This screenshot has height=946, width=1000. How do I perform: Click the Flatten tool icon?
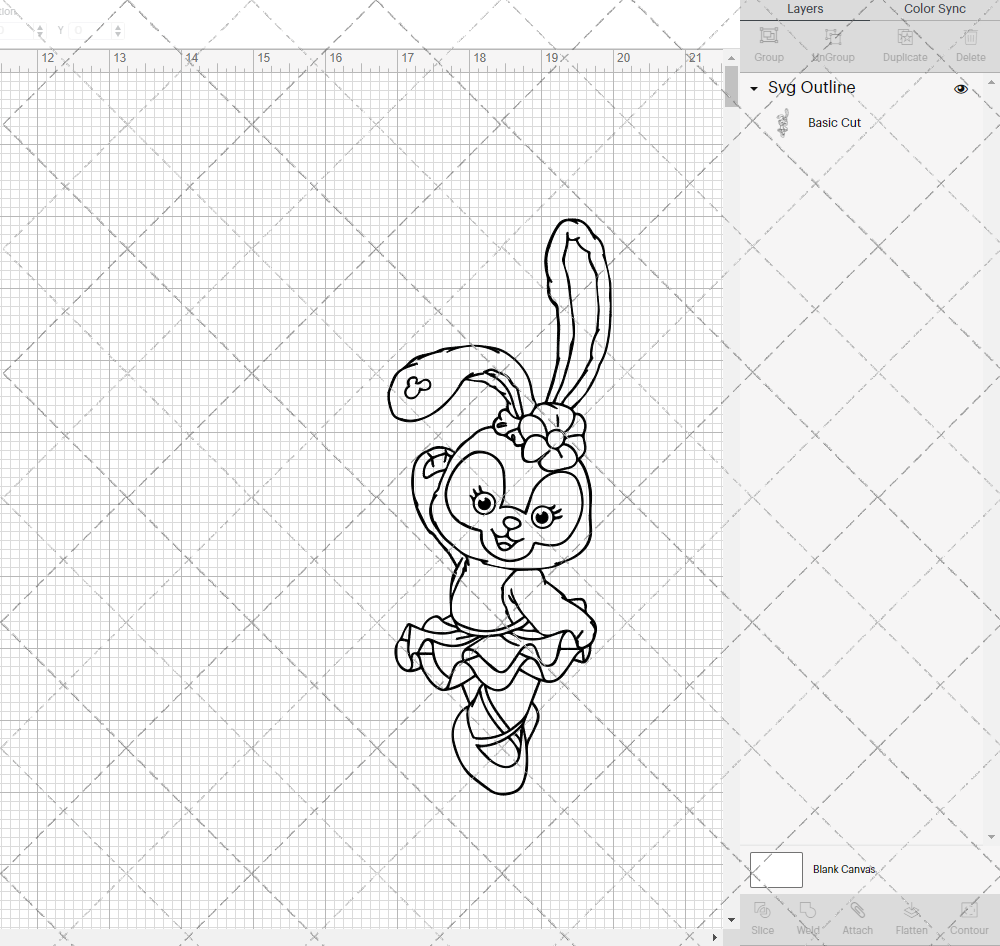coord(911,910)
